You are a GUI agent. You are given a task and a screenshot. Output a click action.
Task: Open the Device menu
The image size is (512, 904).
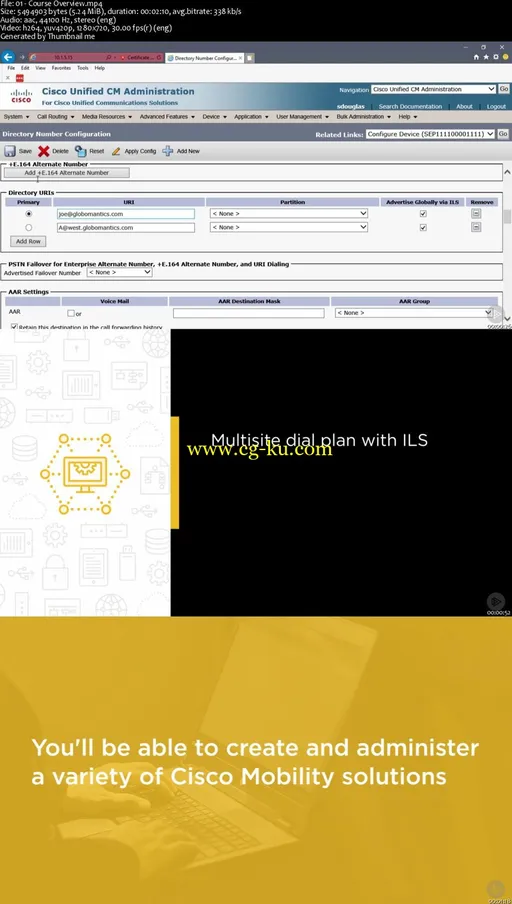click(x=214, y=116)
